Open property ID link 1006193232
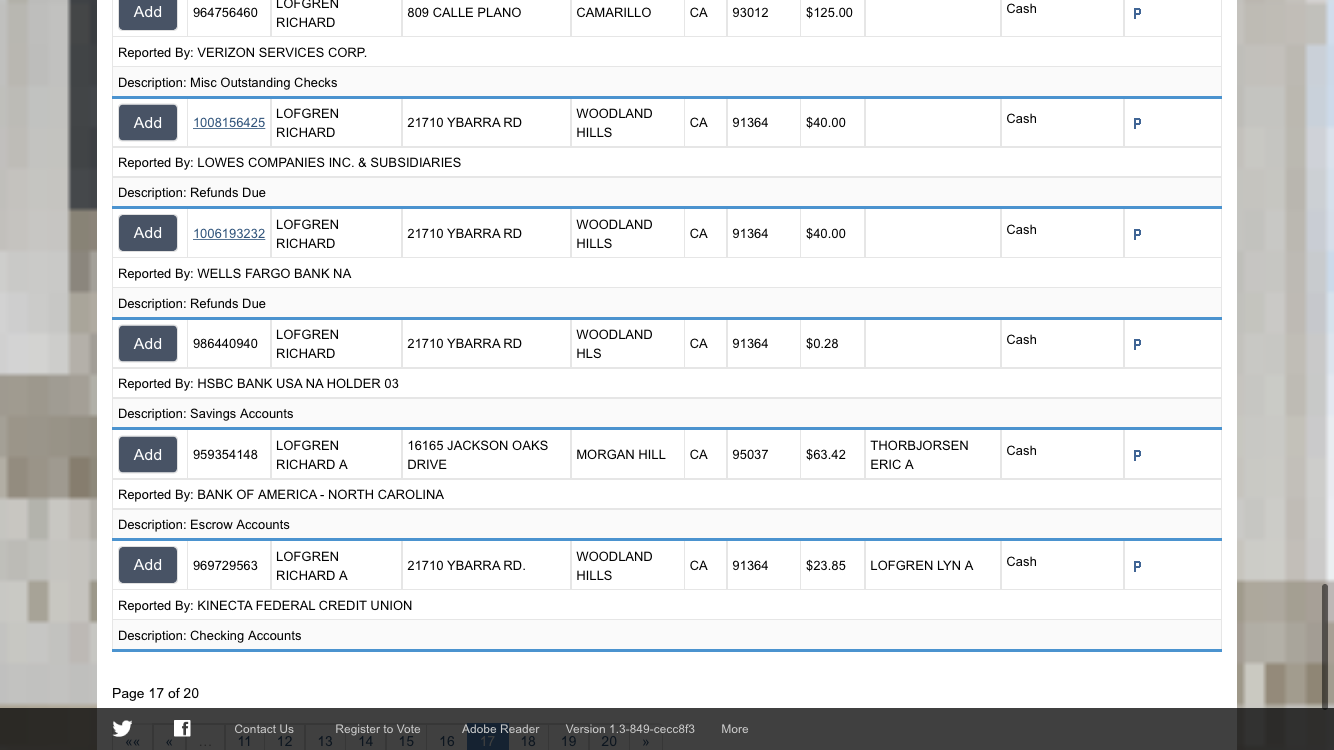The image size is (1334, 750). coord(229,234)
